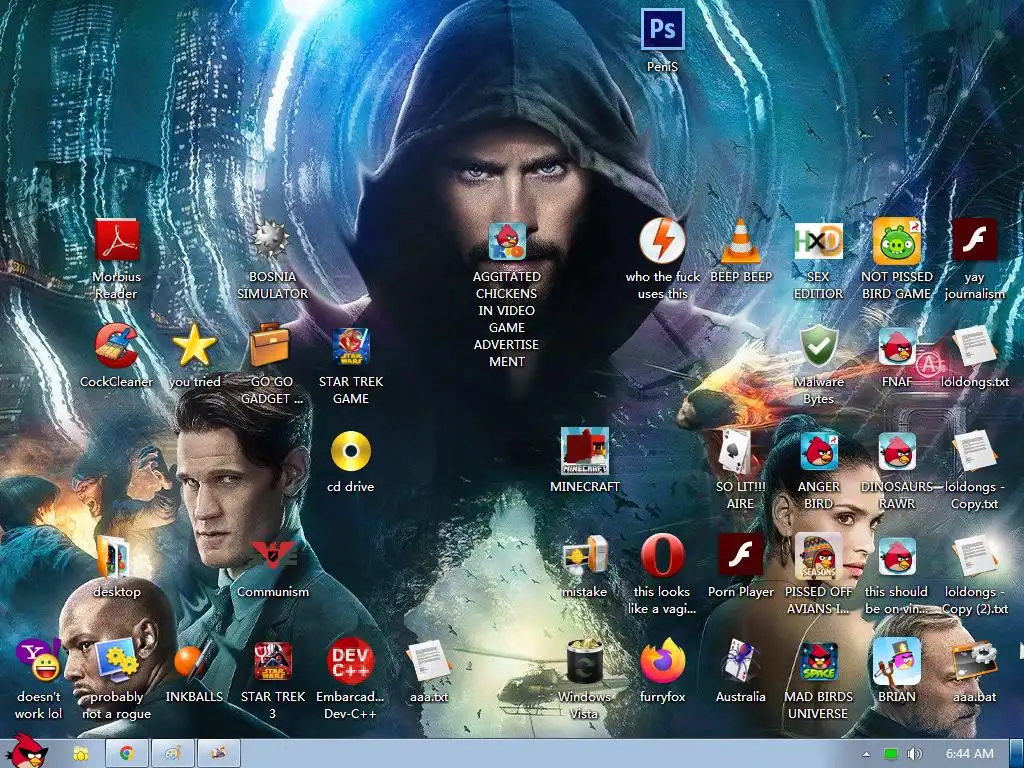Open the HxD hex editor icon
The width and height of the screenshot is (1024, 768).
[818, 241]
